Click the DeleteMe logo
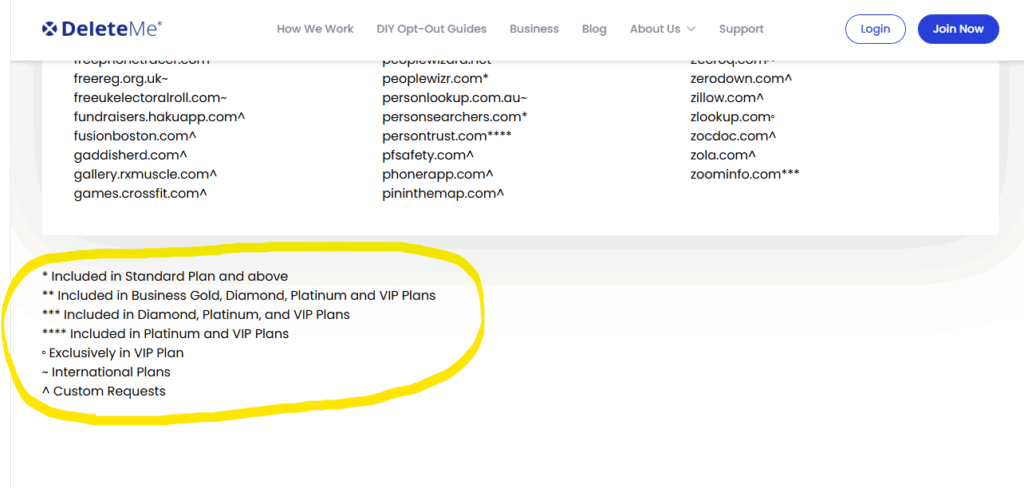Screen dimensions: 1024x488 click(102, 29)
